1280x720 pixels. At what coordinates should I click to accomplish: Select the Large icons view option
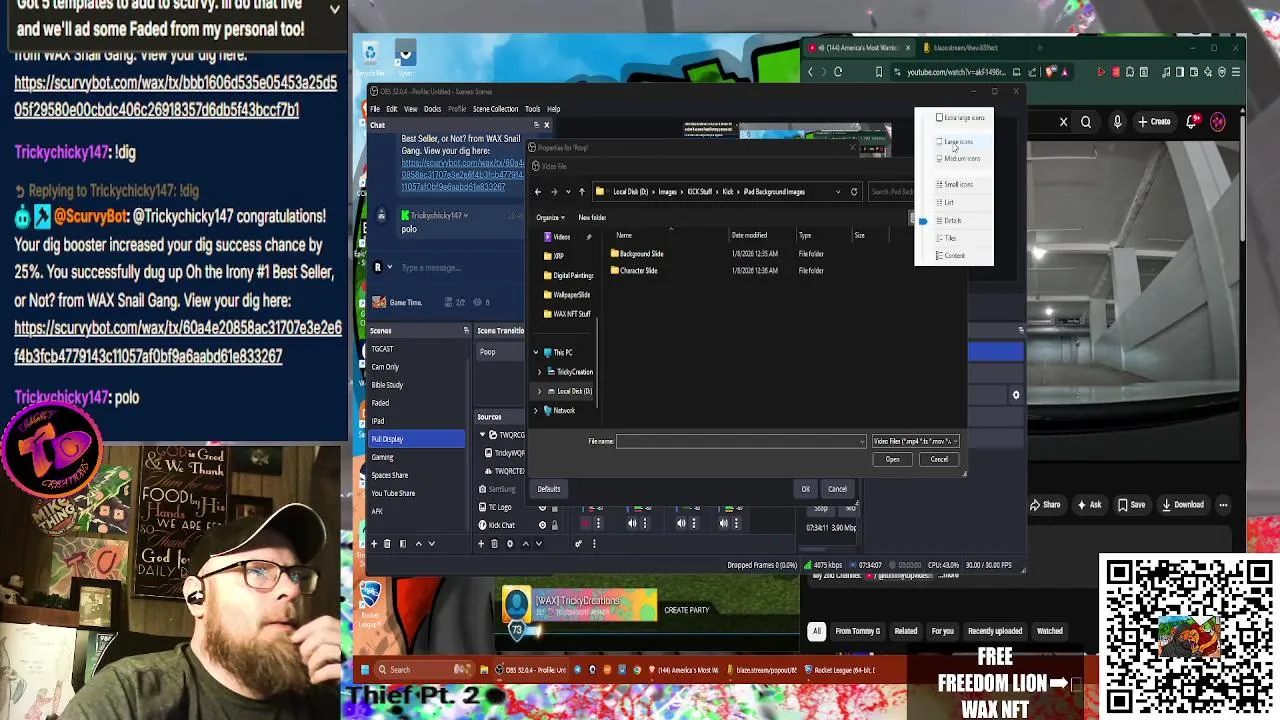click(x=957, y=142)
